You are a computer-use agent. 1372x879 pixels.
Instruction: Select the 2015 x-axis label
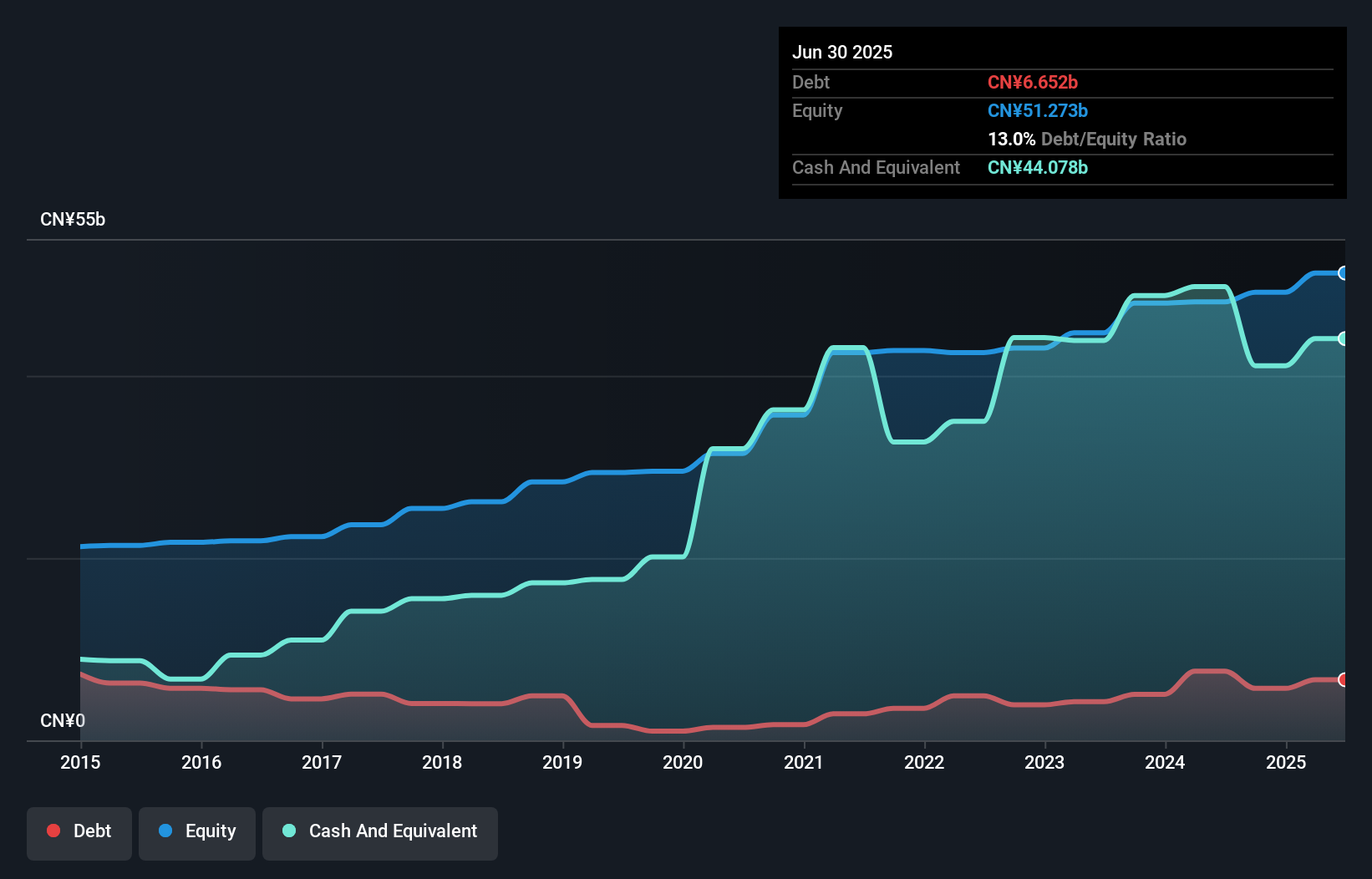80,762
